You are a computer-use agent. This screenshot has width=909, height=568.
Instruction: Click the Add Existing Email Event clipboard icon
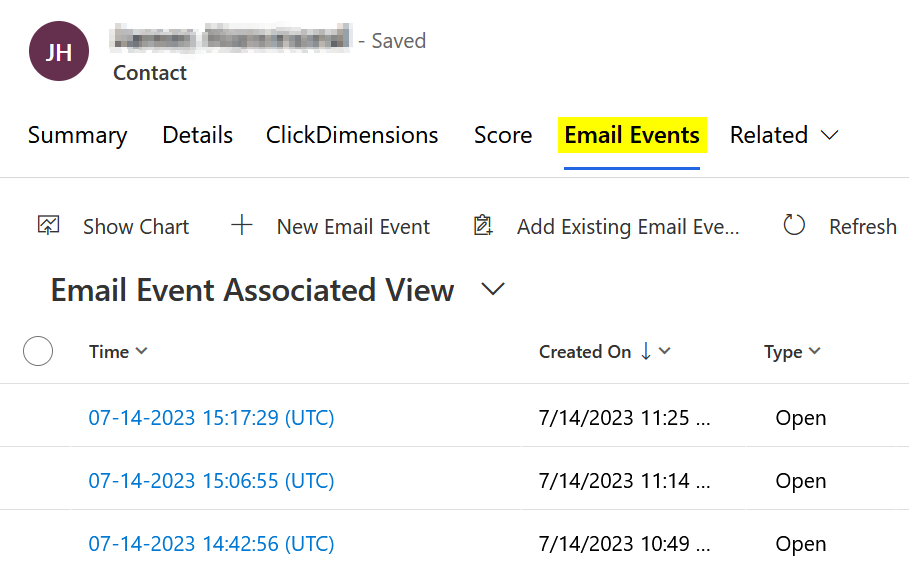[483, 225]
